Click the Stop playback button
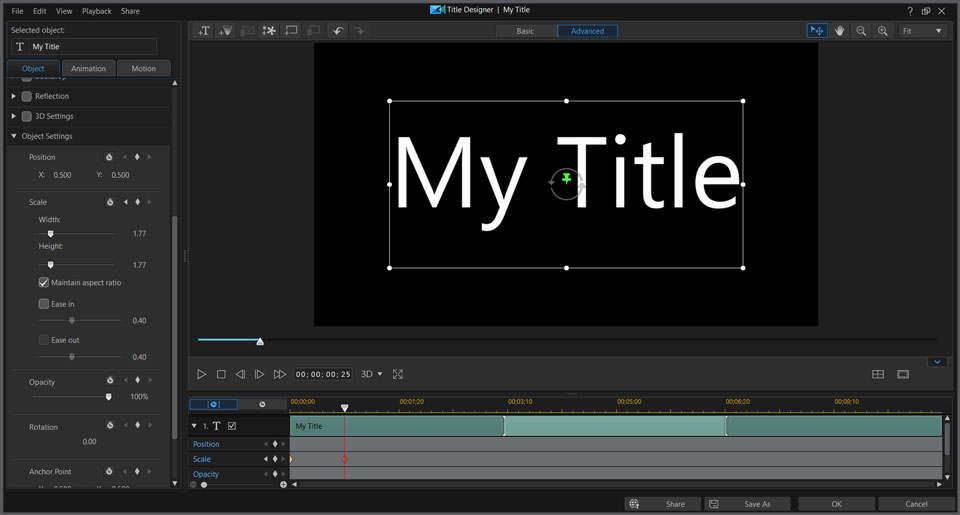Viewport: 960px width, 515px height. pyautogui.click(x=221, y=374)
